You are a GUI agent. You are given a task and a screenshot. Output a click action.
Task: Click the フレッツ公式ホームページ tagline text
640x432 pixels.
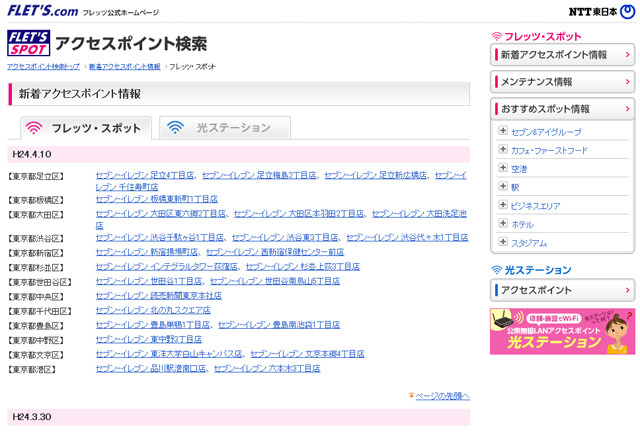(121, 13)
